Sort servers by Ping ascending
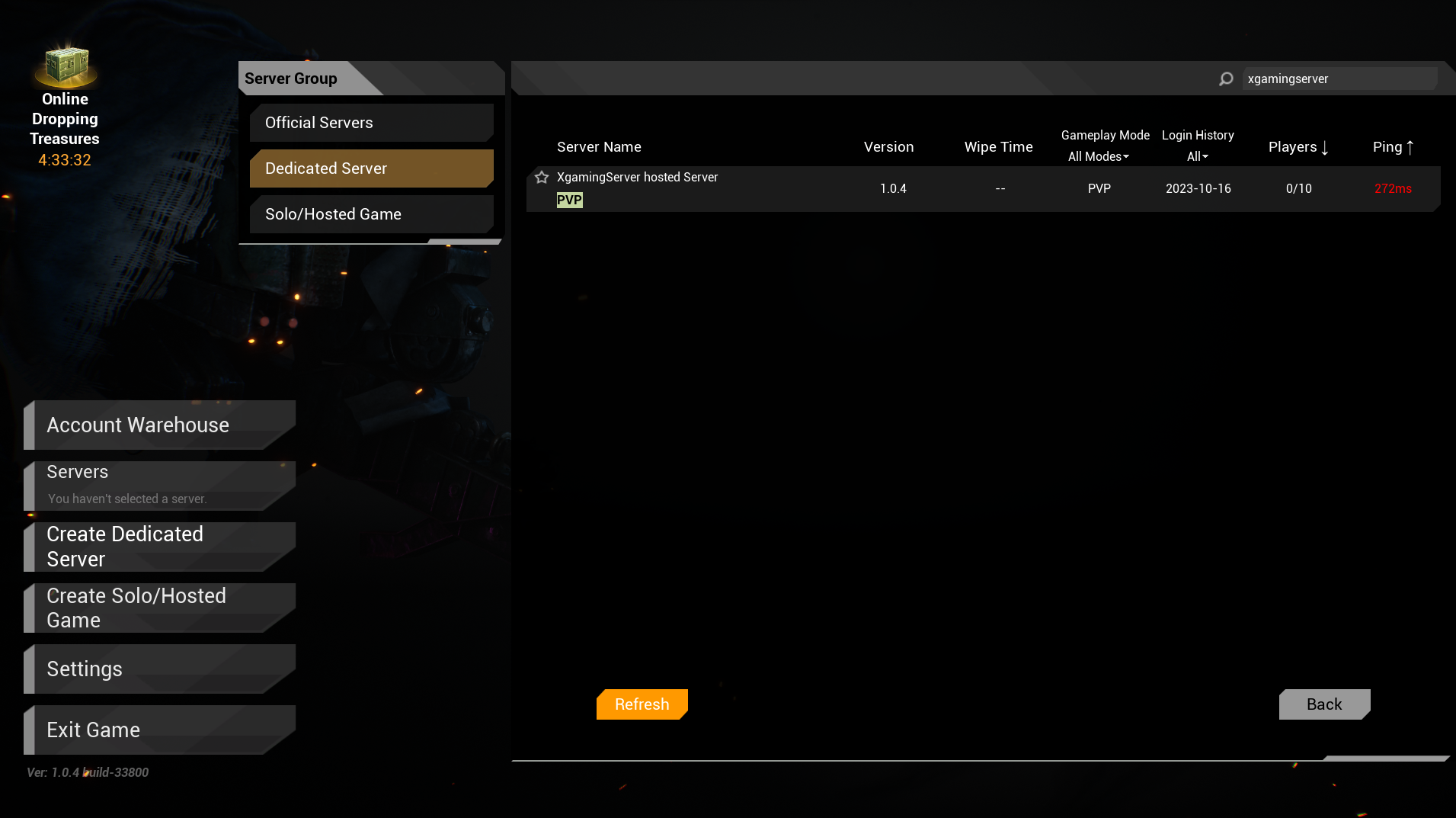Image resolution: width=1456 pixels, height=818 pixels. pos(1392,146)
